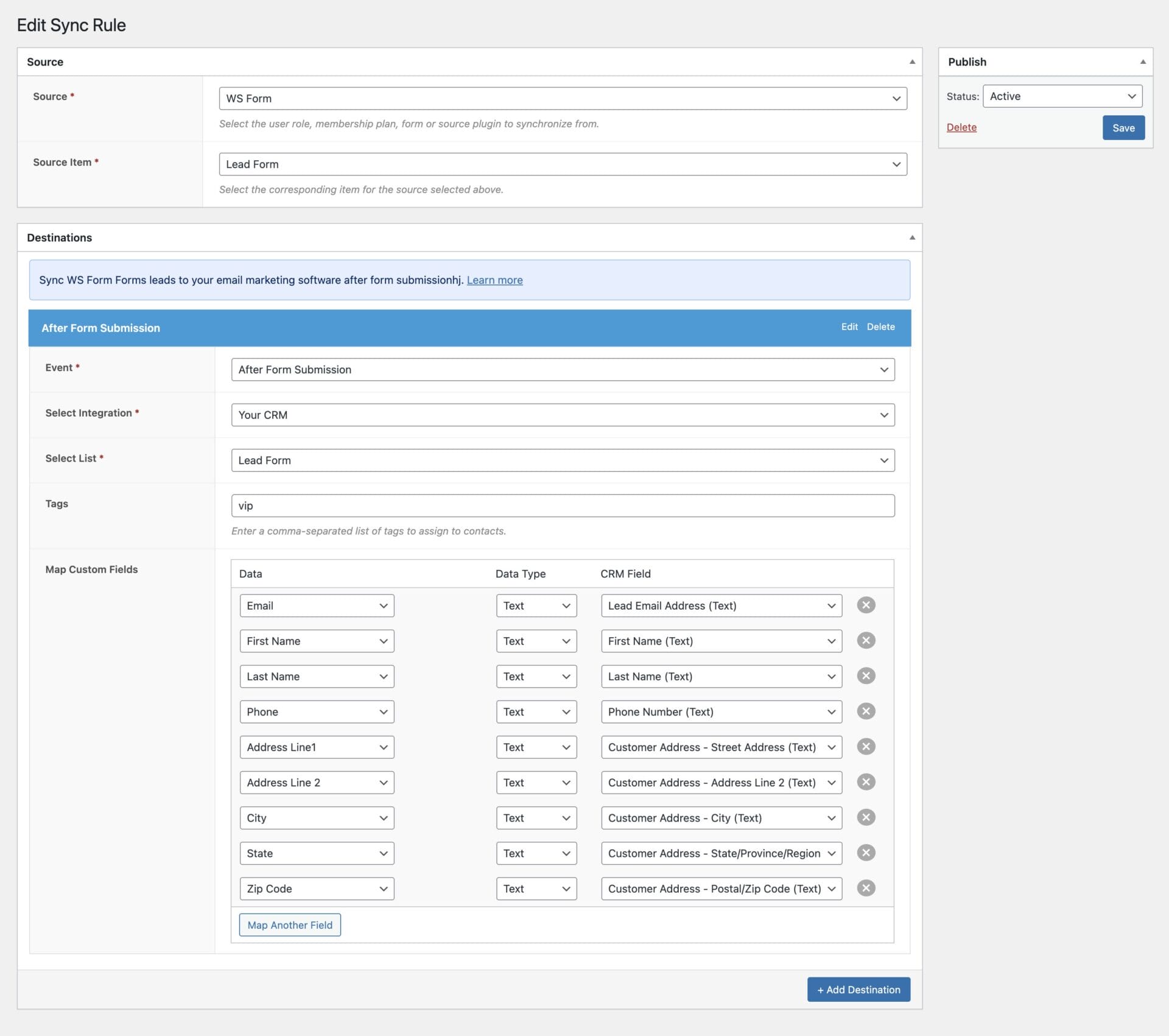Remove the Zip Code mapping row
This screenshot has width=1169, height=1036.
(866, 887)
